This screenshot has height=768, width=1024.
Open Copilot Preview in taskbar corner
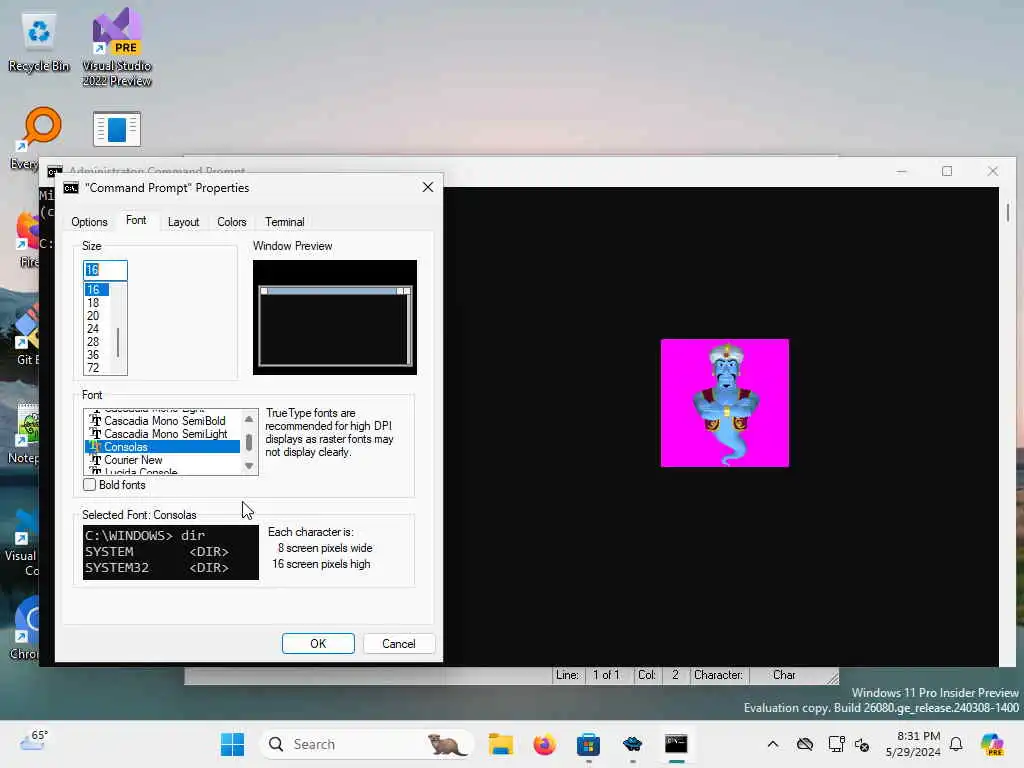[992, 744]
